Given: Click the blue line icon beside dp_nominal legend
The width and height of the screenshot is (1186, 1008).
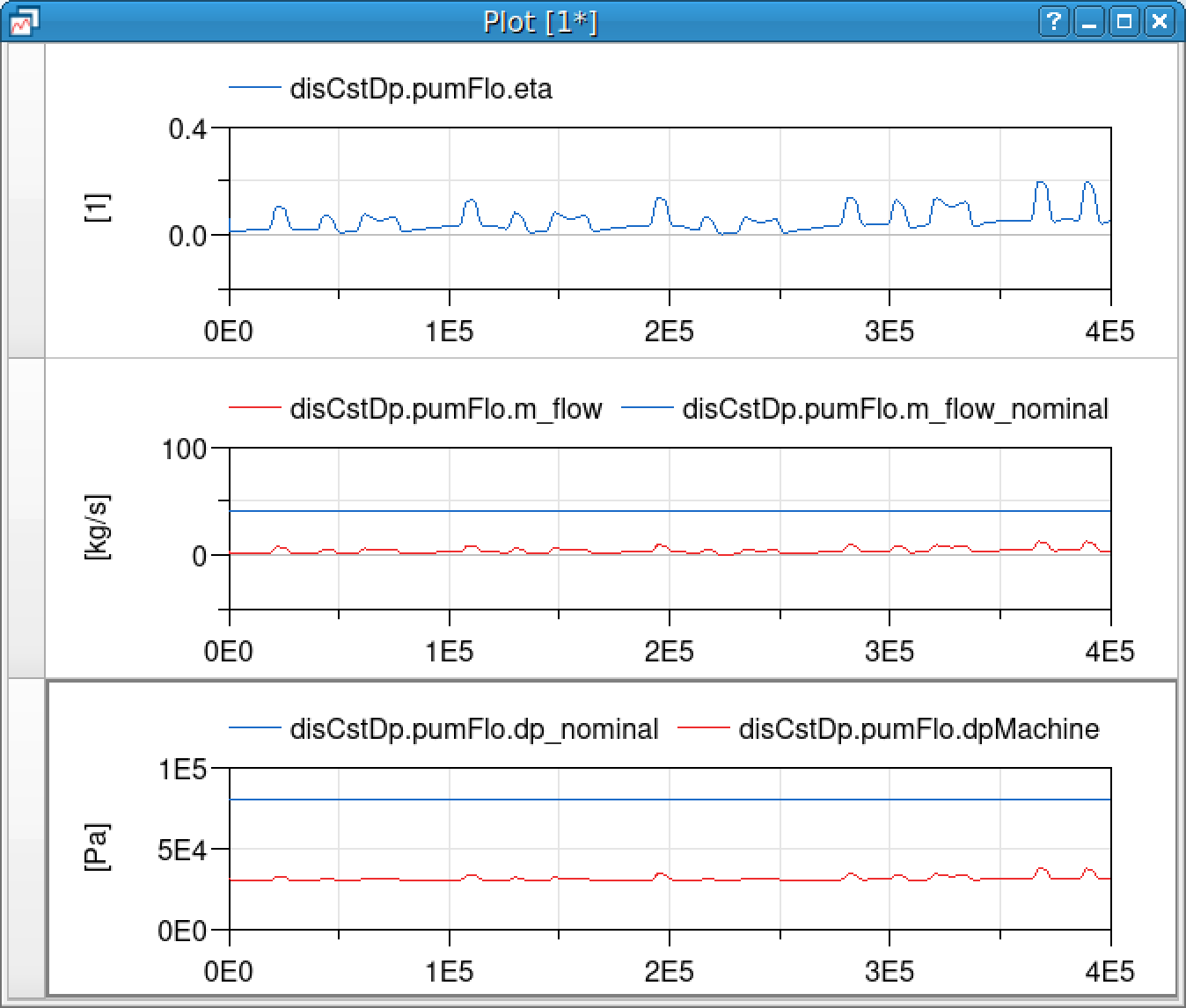Looking at the screenshot, I should [x=253, y=727].
